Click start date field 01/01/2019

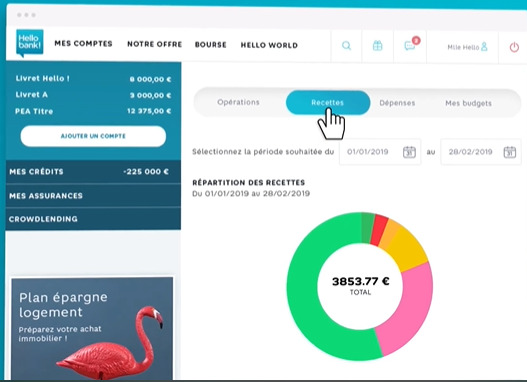(380, 152)
